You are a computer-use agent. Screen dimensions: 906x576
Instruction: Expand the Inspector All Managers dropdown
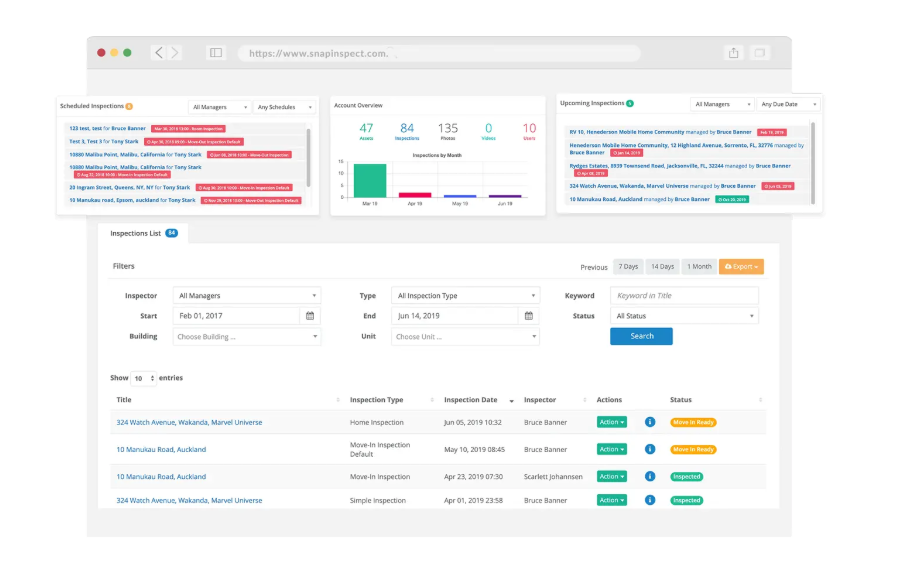(x=247, y=296)
